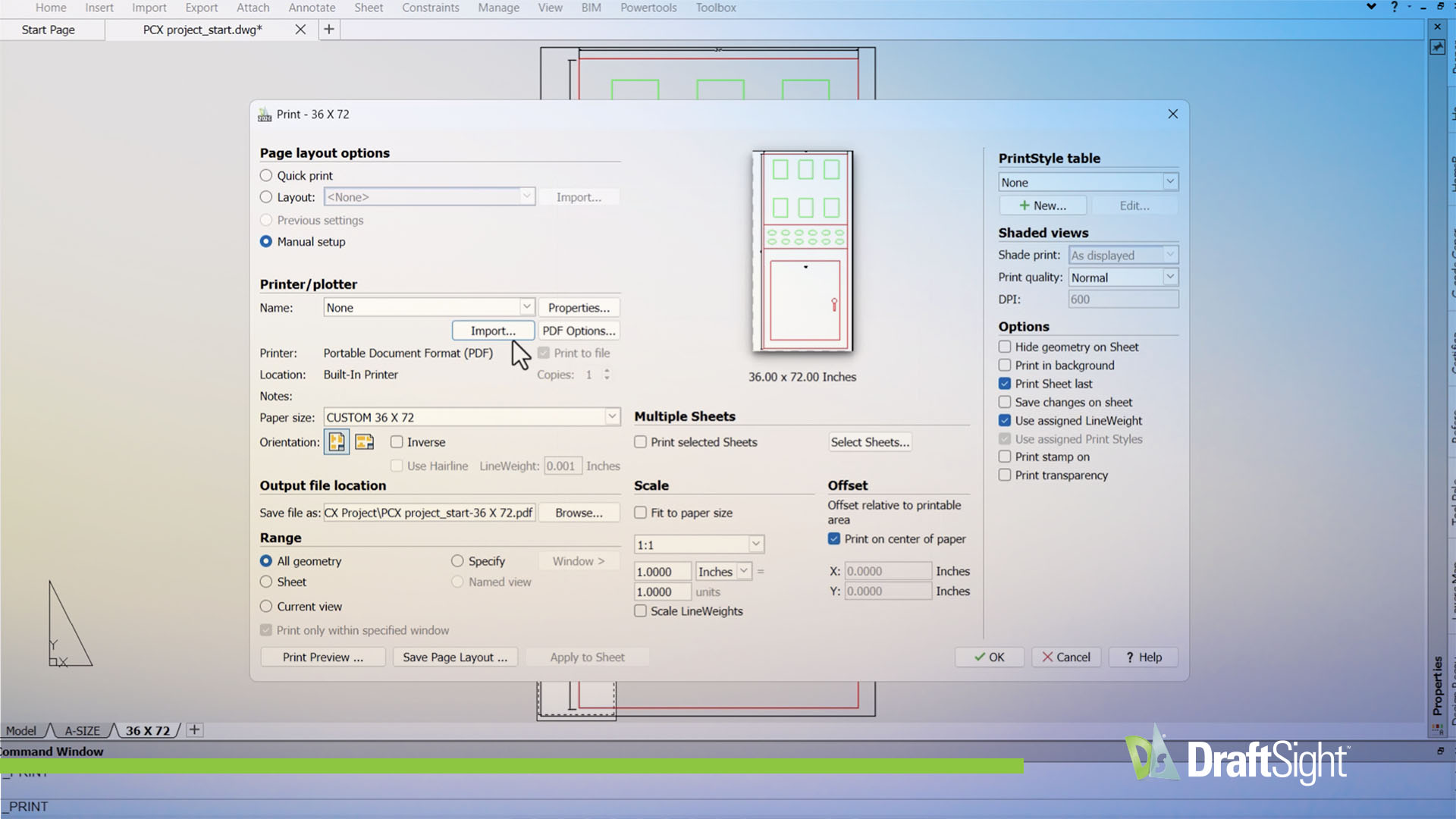Open a new drawing tab with plus

329,30
